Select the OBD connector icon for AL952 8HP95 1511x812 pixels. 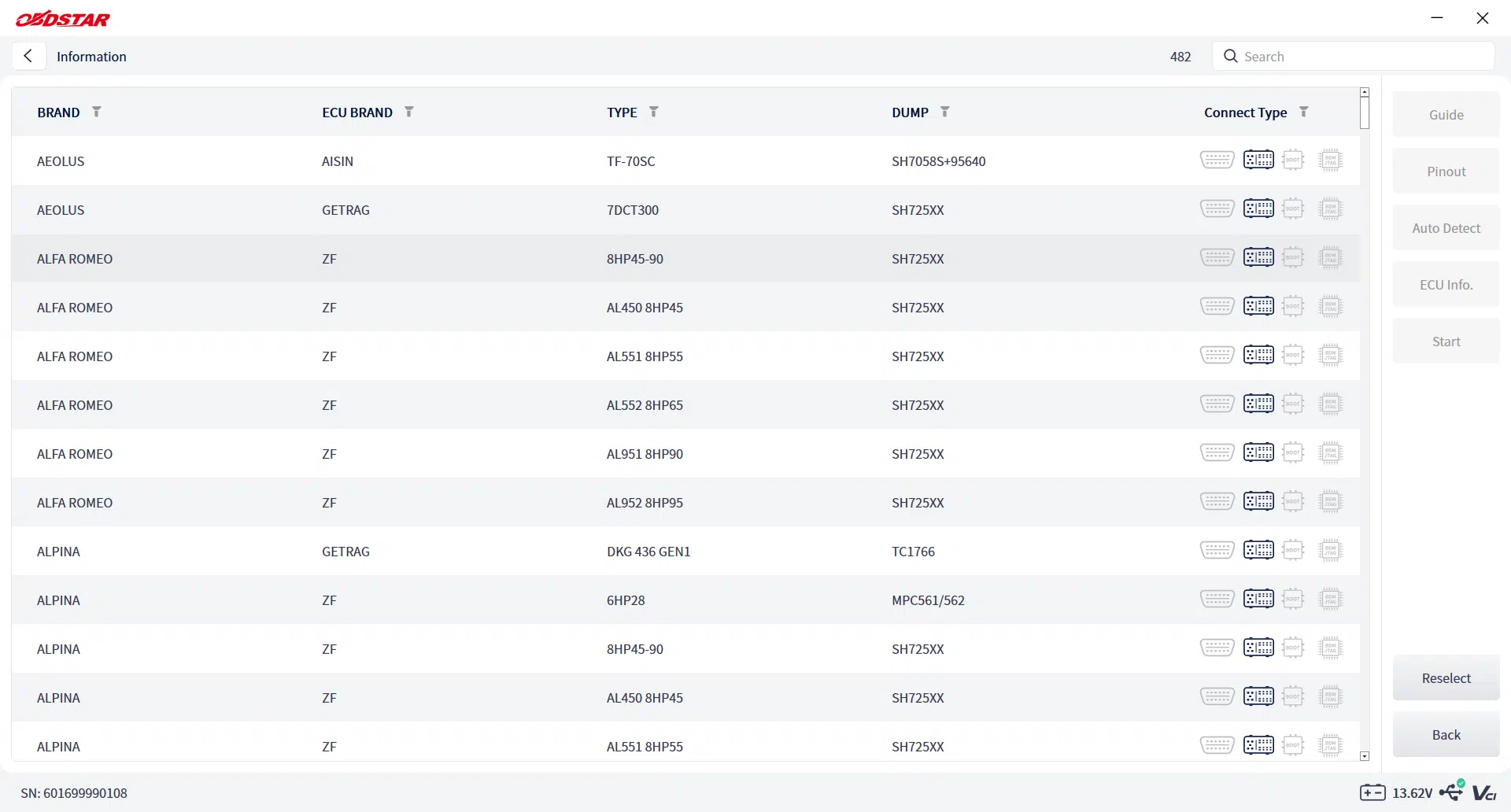[x=1217, y=501]
